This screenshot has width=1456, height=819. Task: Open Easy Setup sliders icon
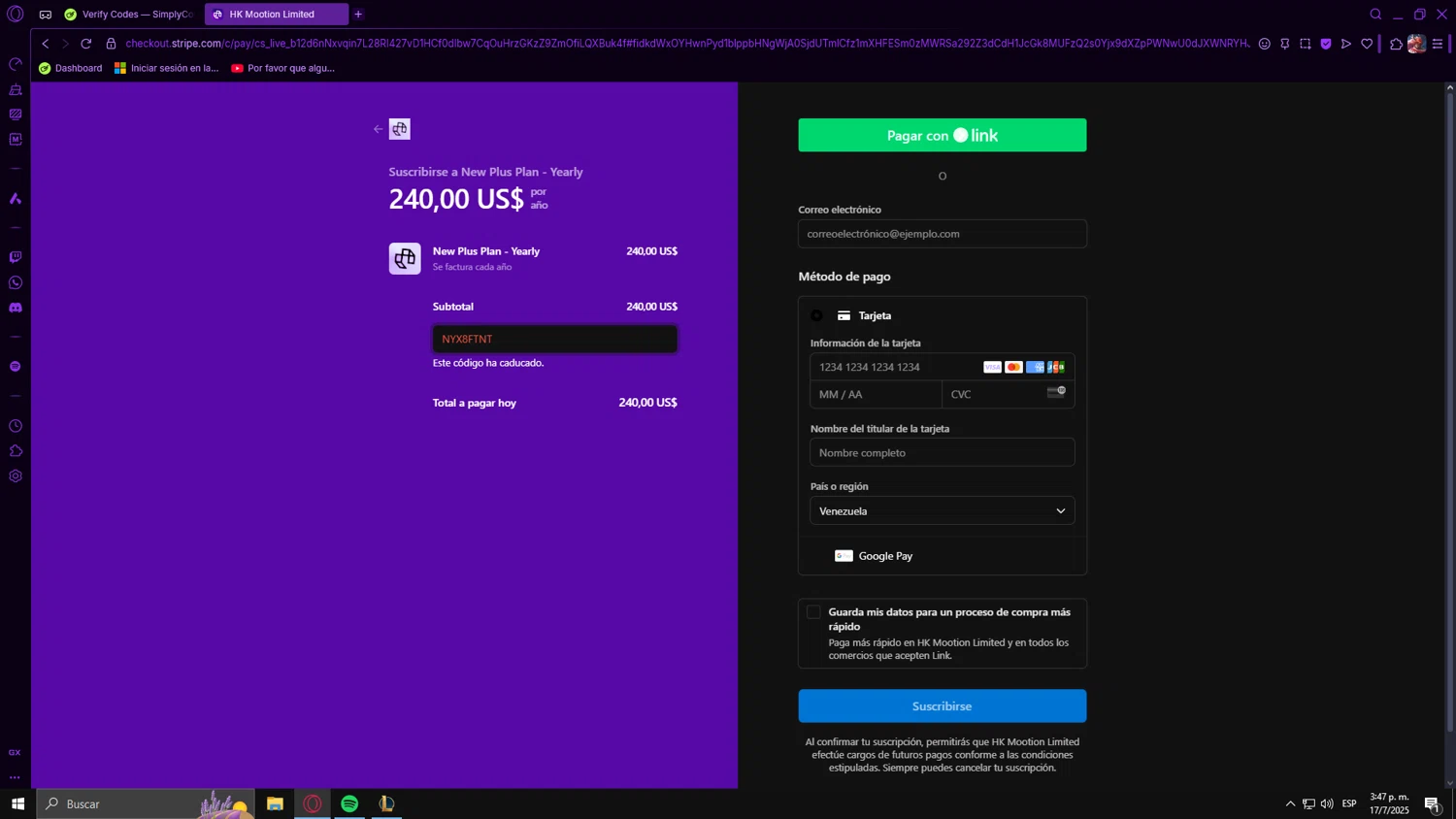(x=1438, y=44)
